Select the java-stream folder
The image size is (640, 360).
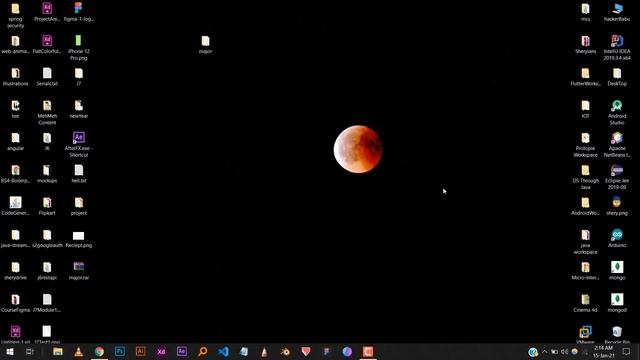point(16,239)
